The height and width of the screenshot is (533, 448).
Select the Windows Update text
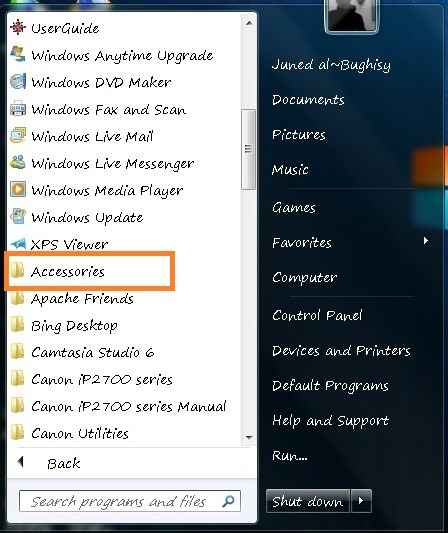87,218
